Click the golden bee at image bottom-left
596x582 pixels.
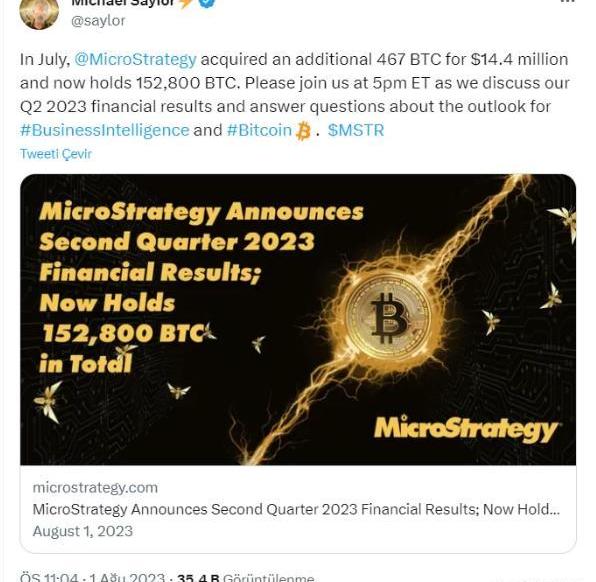[x=48, y=401]
